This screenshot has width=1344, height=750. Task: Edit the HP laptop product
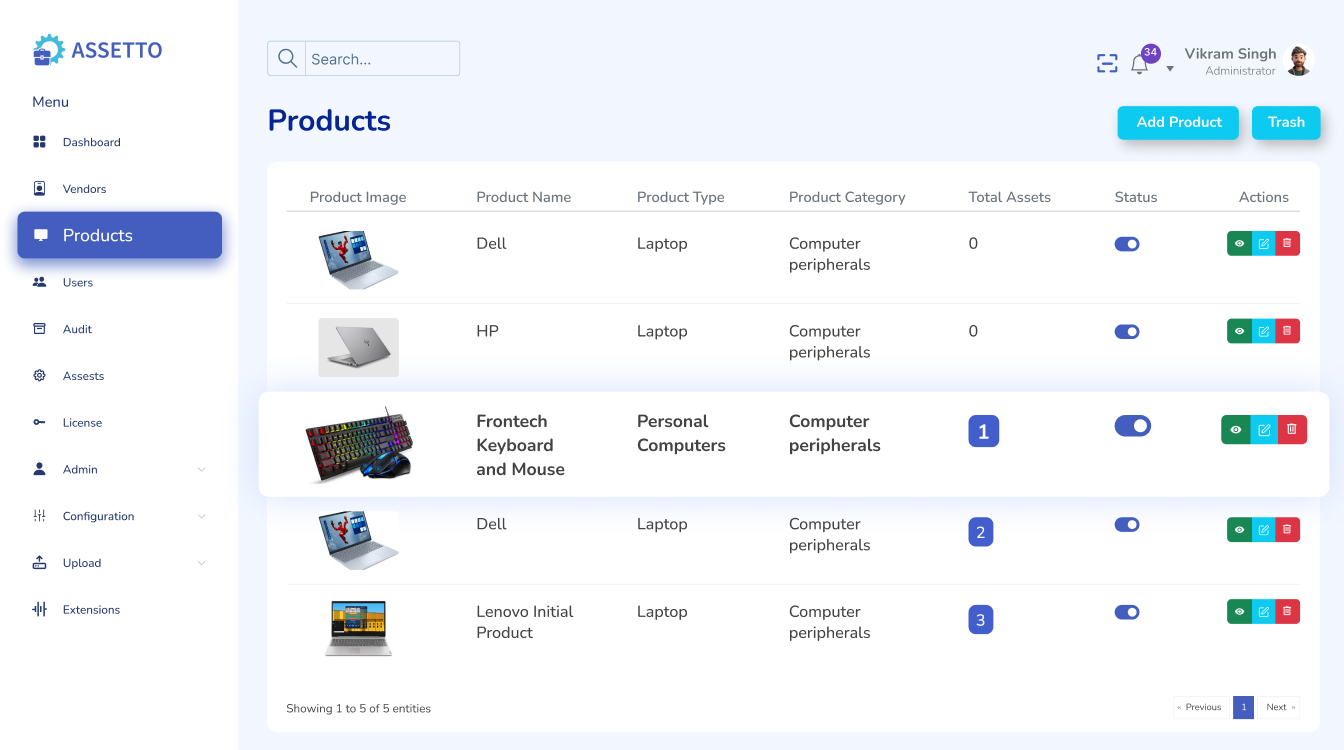1264,331
